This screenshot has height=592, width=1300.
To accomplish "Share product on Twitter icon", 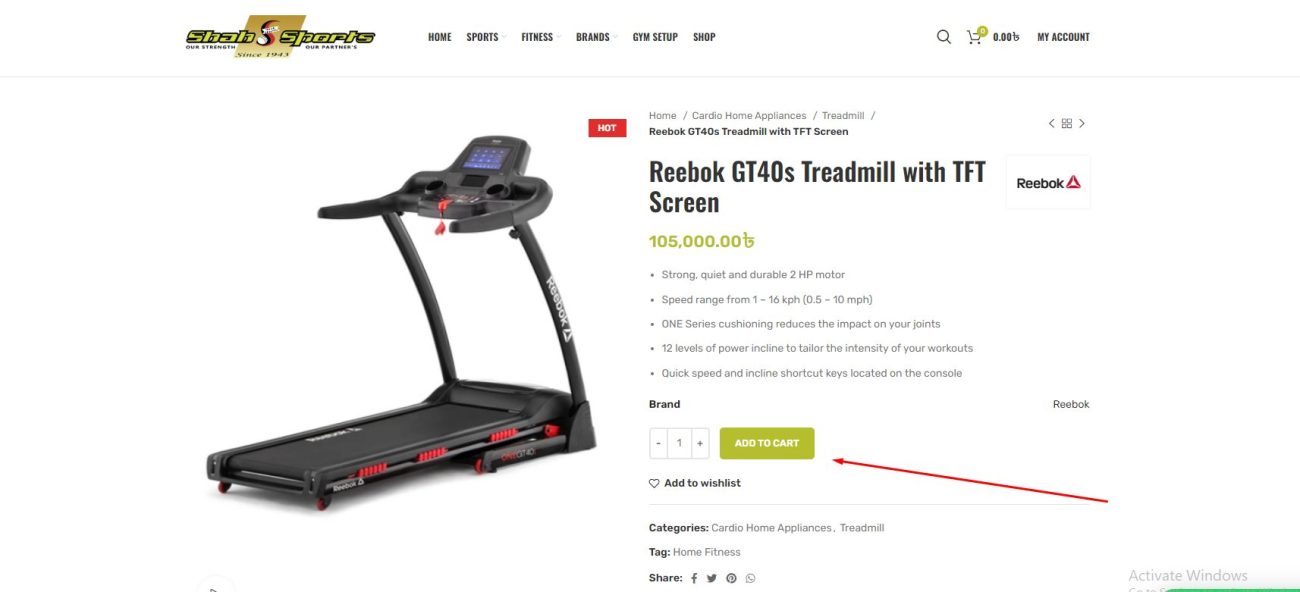I will coord(712,578).
